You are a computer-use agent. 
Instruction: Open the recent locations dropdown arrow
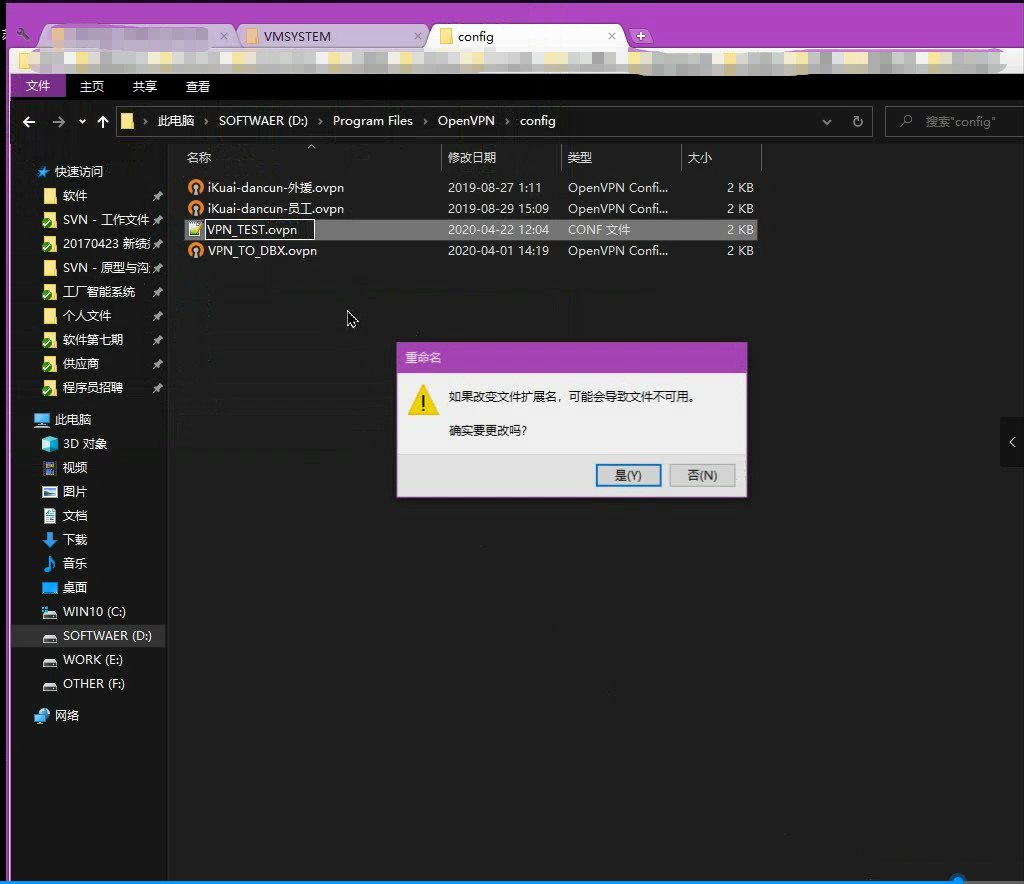[x=82, y=122]
